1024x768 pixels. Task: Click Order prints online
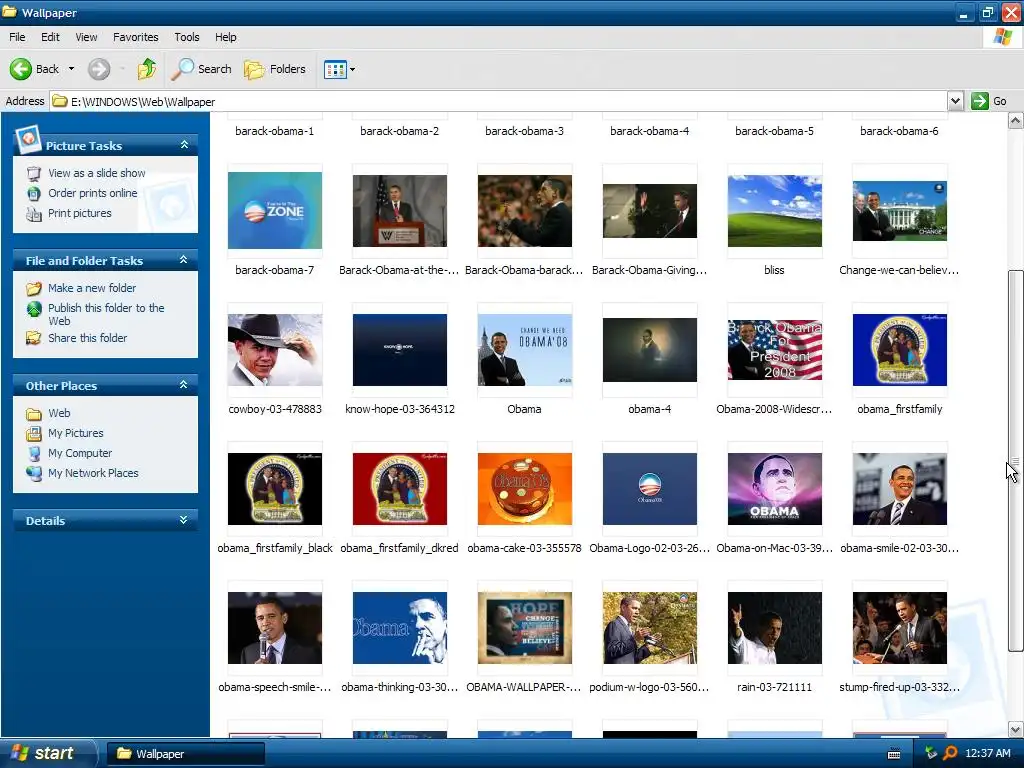[93, 193]
